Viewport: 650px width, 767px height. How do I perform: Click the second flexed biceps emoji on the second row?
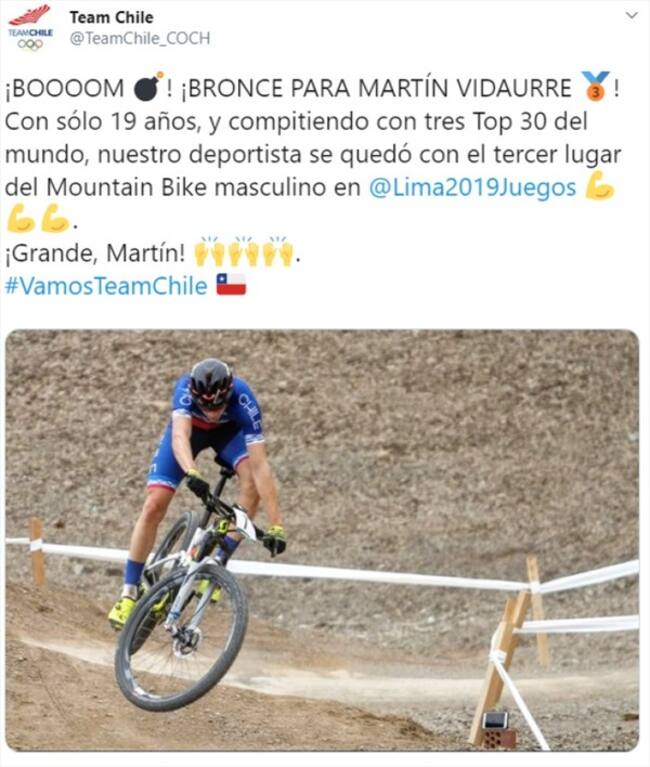pos(55,219)
